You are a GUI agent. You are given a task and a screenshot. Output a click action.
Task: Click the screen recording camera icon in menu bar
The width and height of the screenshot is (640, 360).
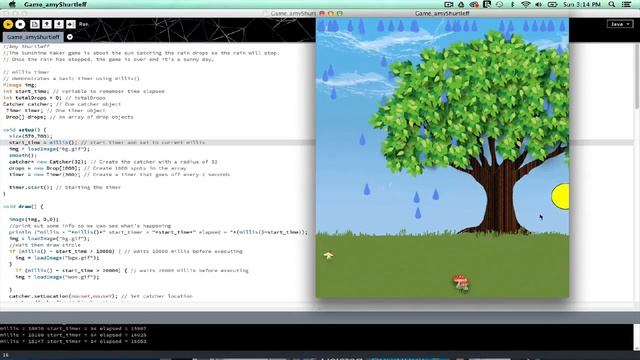tap(449, 4)
